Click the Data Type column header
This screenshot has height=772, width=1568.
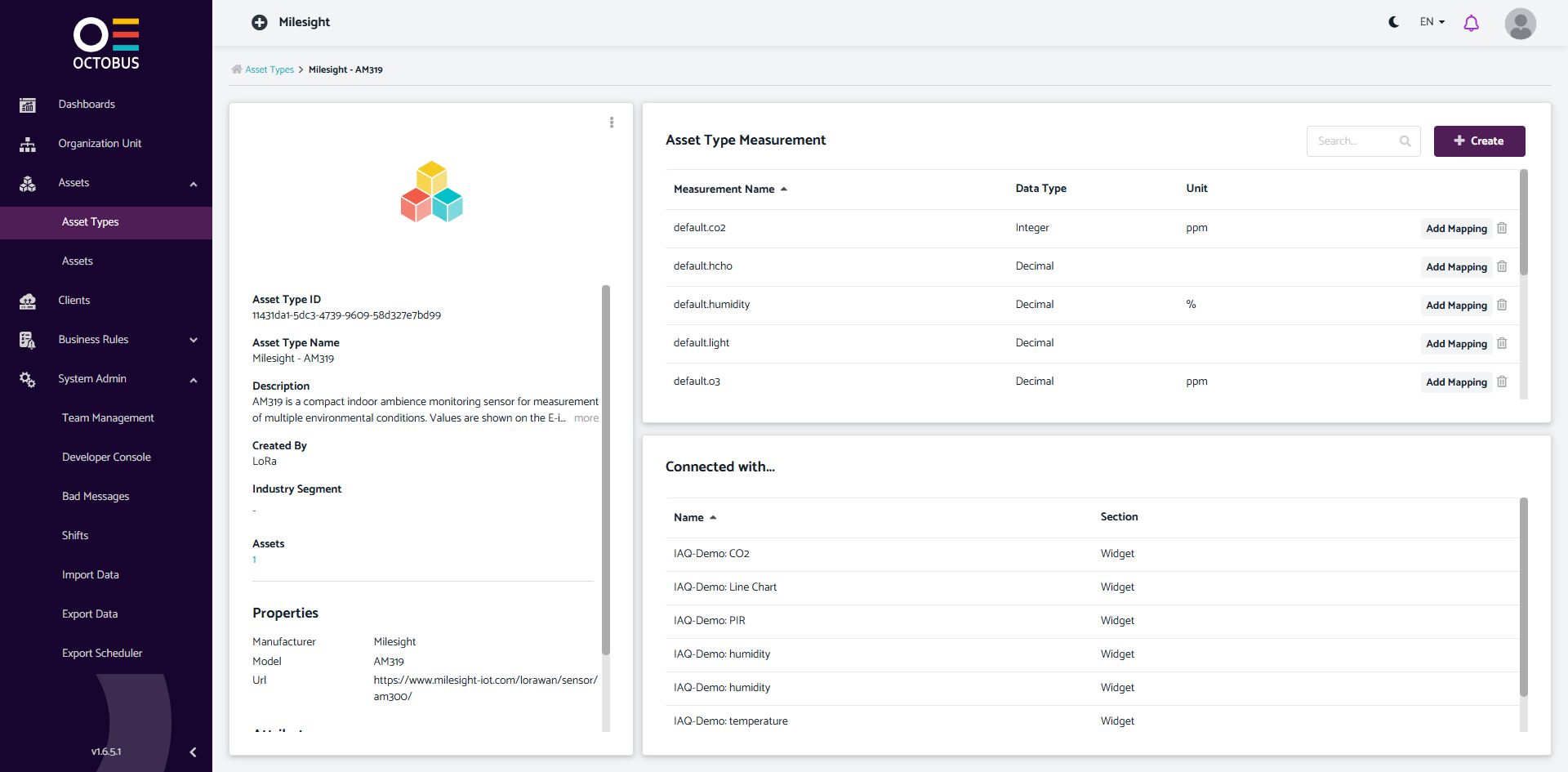(1040, 188)
